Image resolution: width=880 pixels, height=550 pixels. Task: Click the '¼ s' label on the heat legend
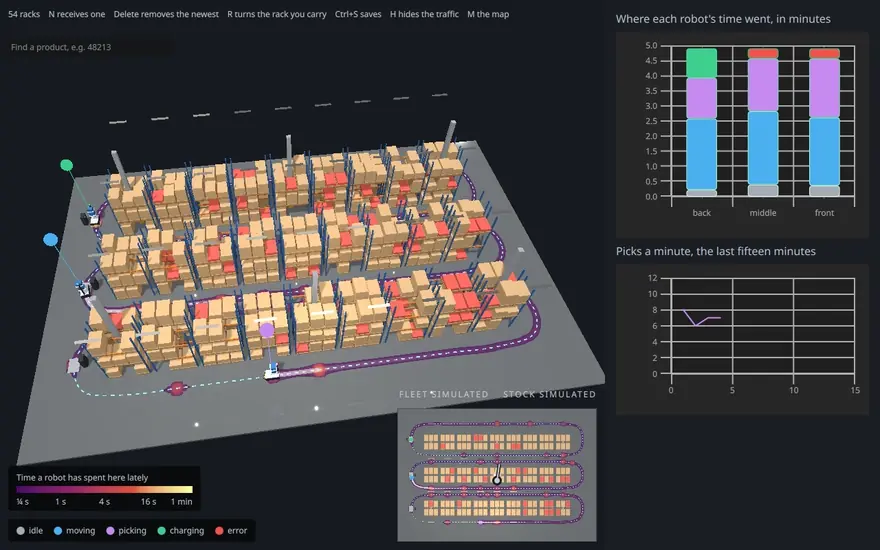pos(23,502)
